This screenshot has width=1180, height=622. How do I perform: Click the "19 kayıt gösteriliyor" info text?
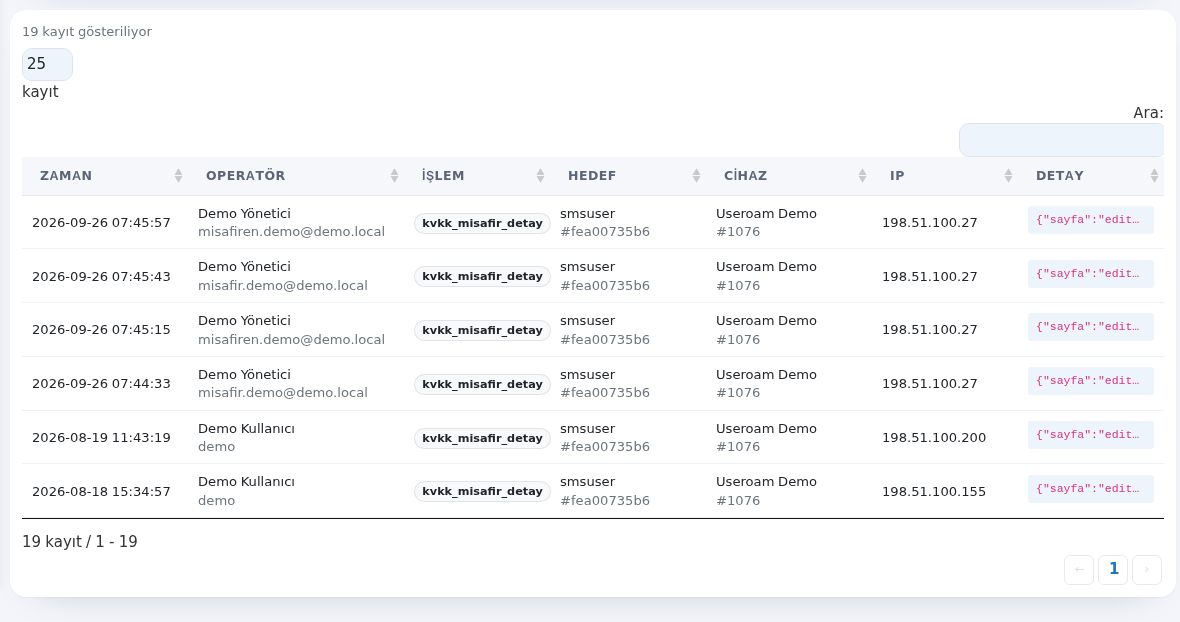pyautogui.click(x=87, y=32)
